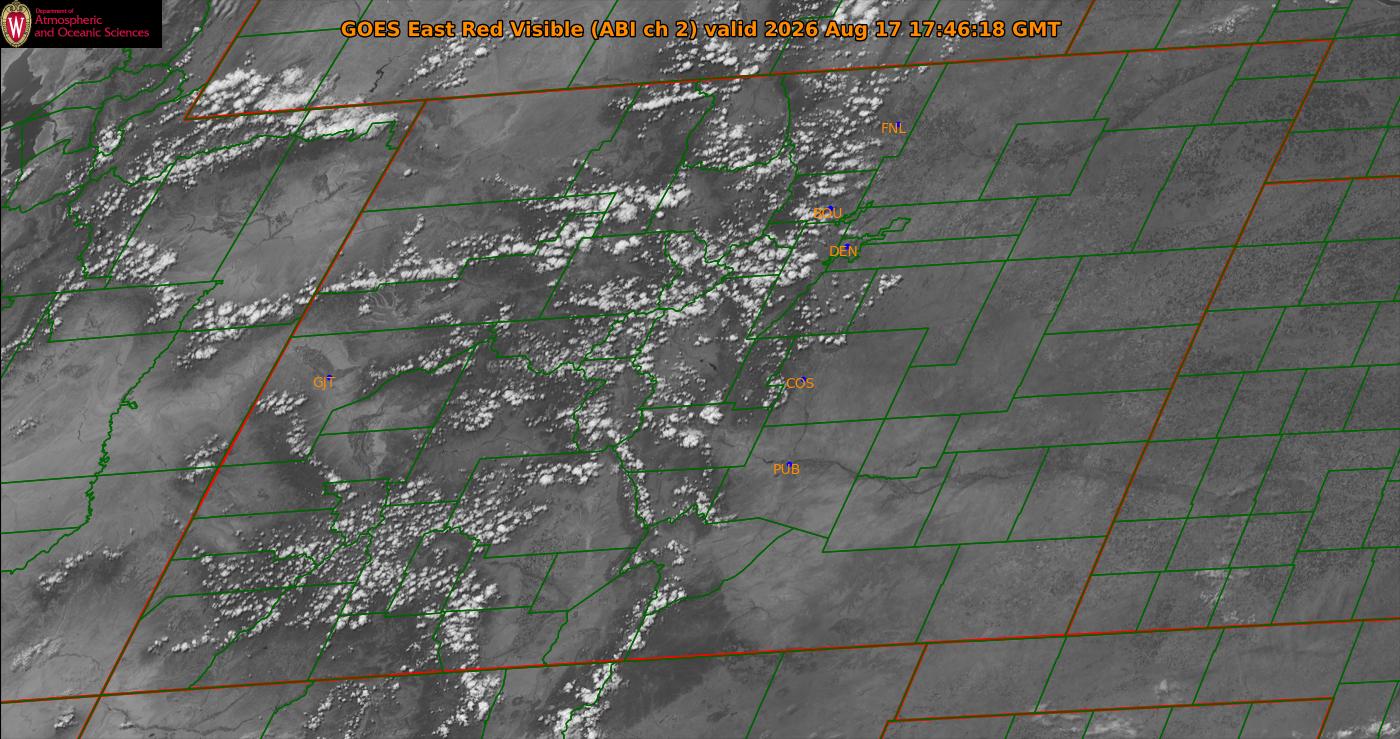Click the DEN station label
This screenshot has height=739, width=1400.
tap(843, 251)
